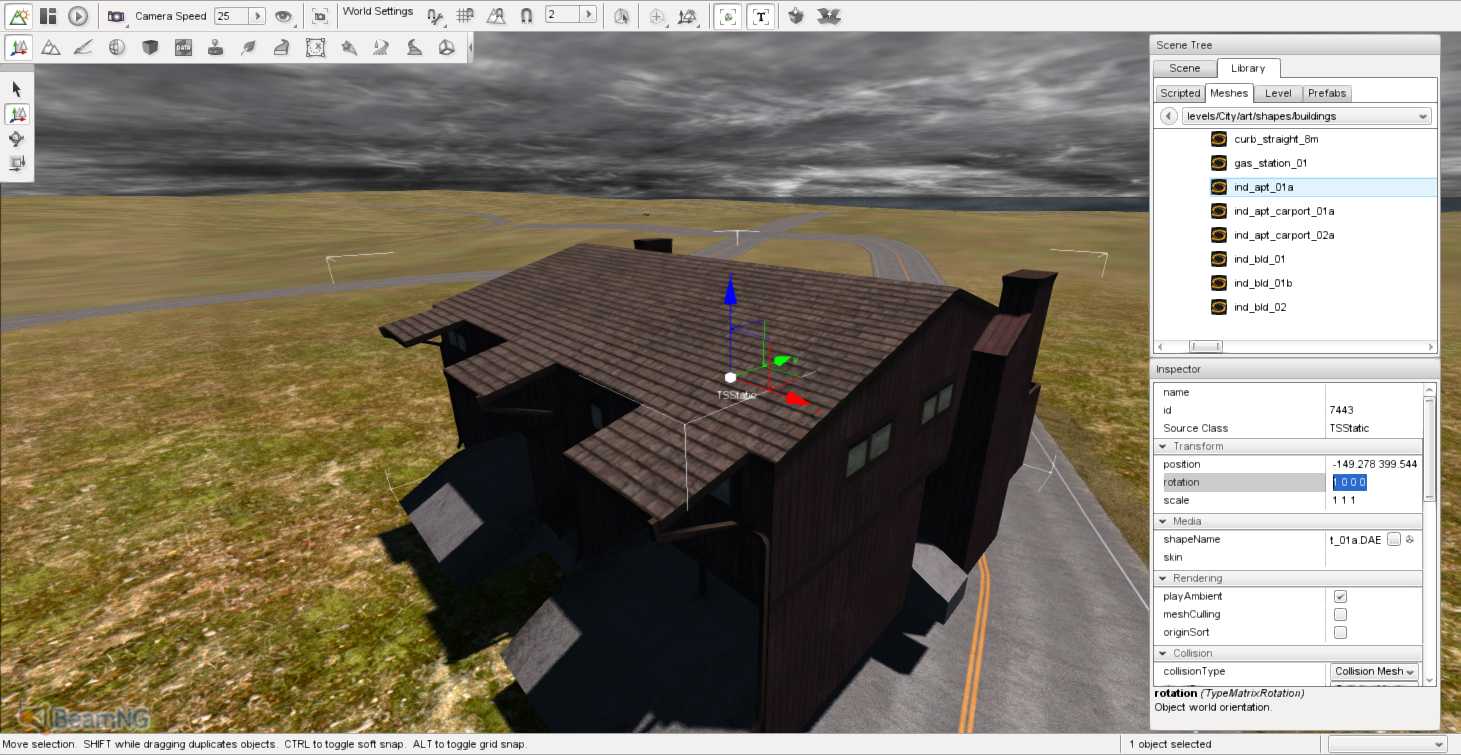1461x755 pixels.
Task: Select the Decal Editor stamp tool
Action: [215, 47]
